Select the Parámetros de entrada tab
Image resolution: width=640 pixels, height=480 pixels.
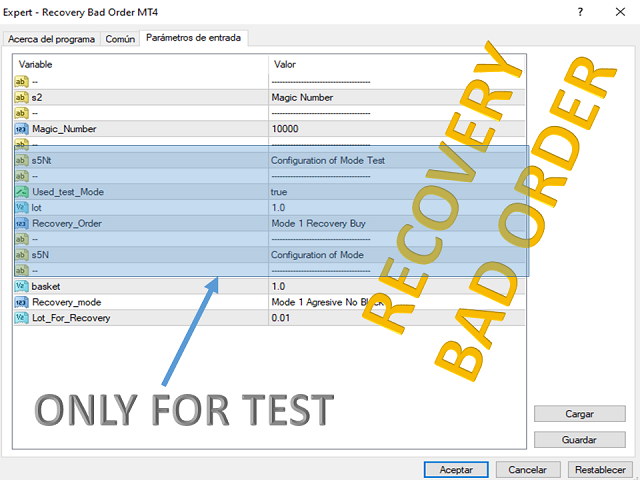[193, 38]
